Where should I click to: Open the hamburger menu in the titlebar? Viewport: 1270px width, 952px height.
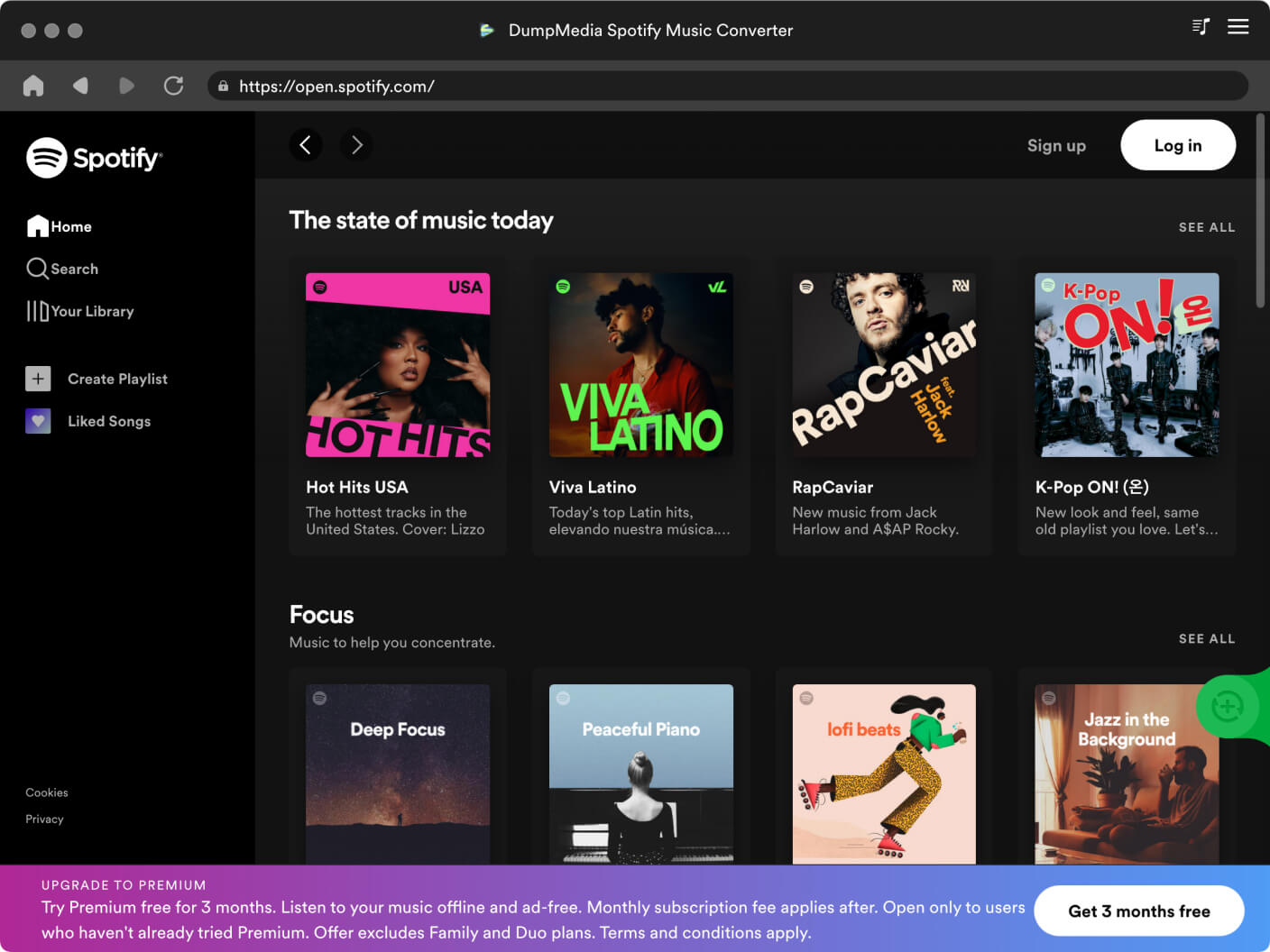pyautogui.click(x=1238, y=27)
